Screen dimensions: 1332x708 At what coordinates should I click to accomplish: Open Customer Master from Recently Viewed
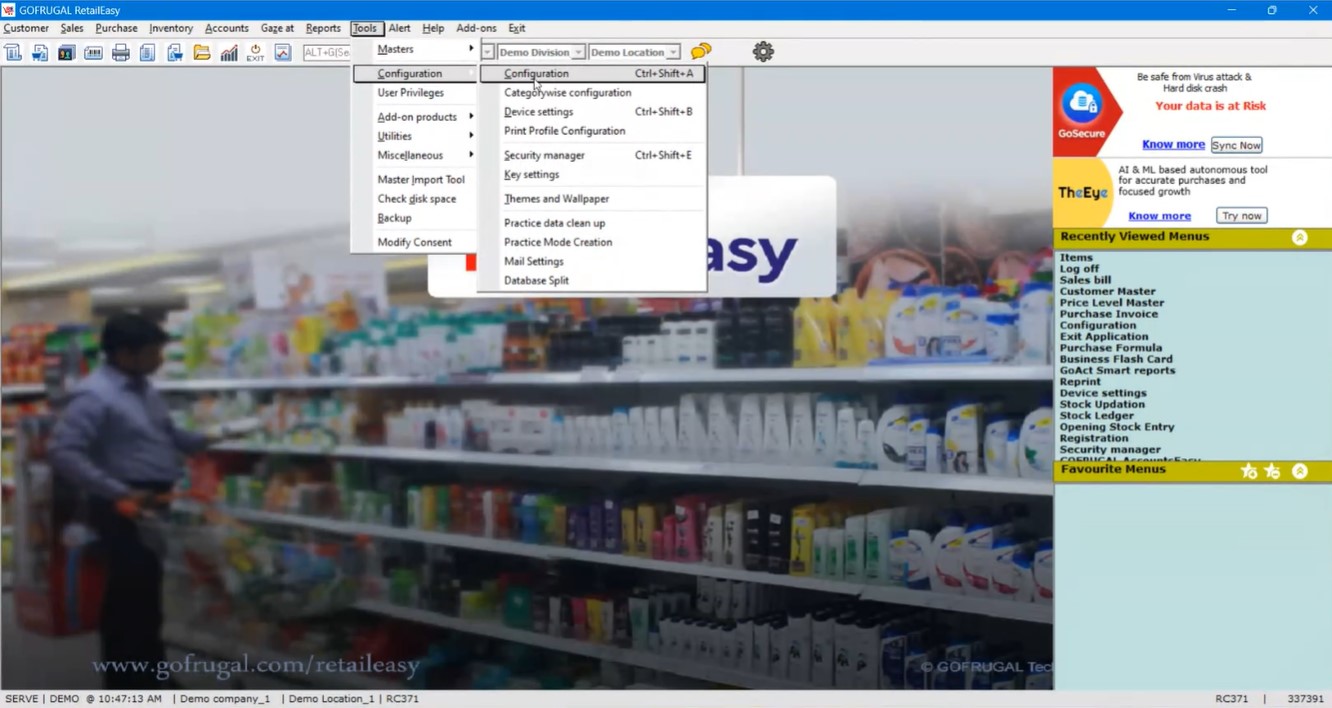(x=1107, y=291)
